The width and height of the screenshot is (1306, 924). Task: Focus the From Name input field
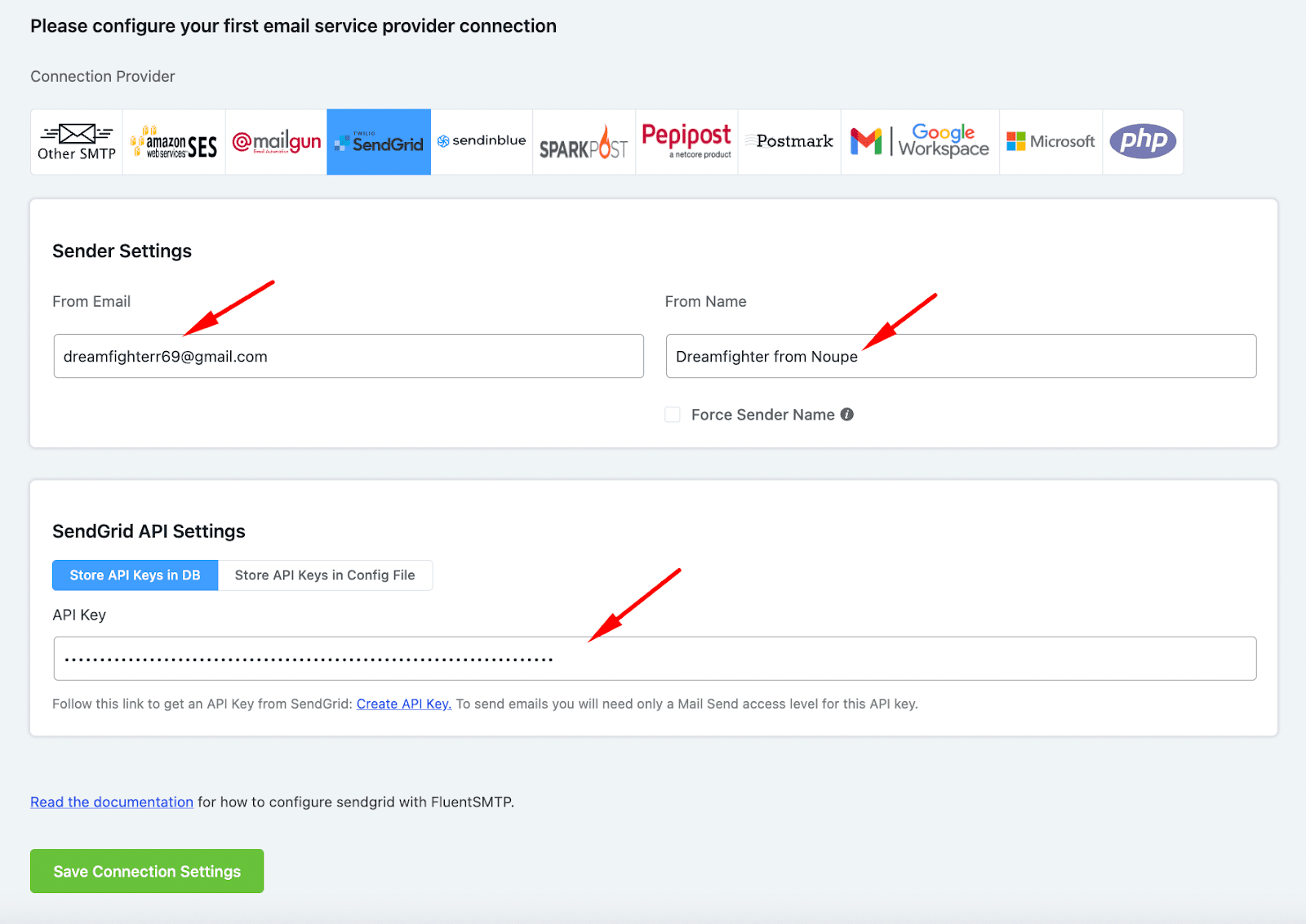[961, 356]
